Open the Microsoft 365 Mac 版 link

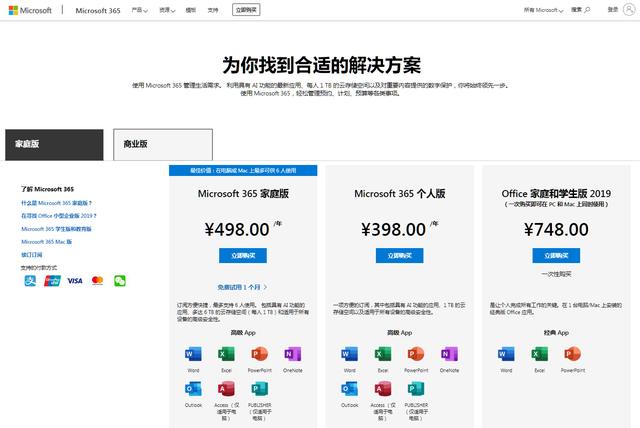(47, 242)
